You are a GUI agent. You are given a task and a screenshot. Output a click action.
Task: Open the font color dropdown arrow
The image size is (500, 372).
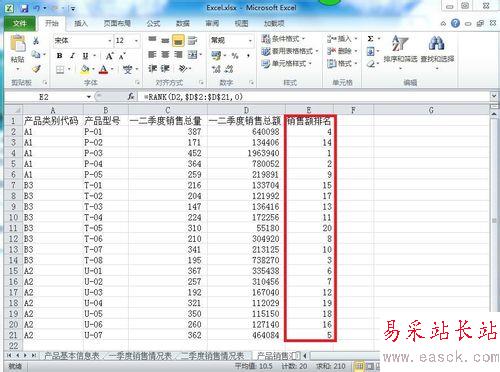pos(112,69)
